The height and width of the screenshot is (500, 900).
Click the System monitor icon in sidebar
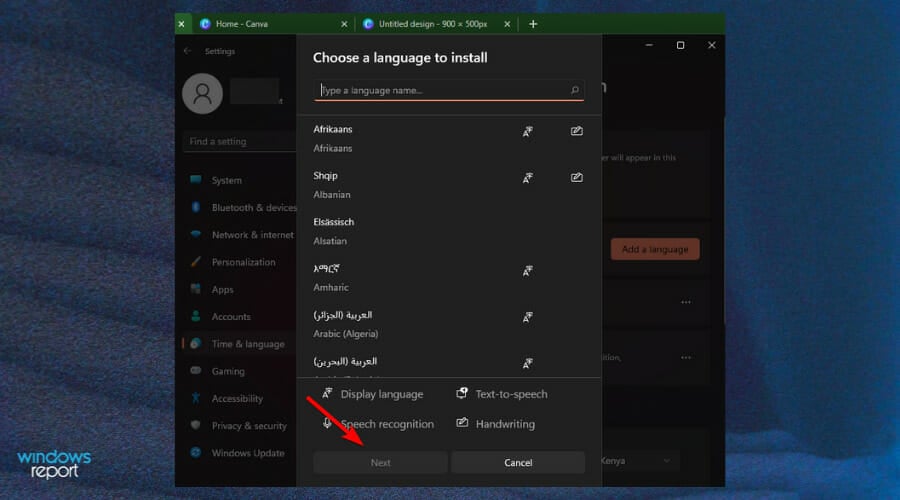point(196,179)
